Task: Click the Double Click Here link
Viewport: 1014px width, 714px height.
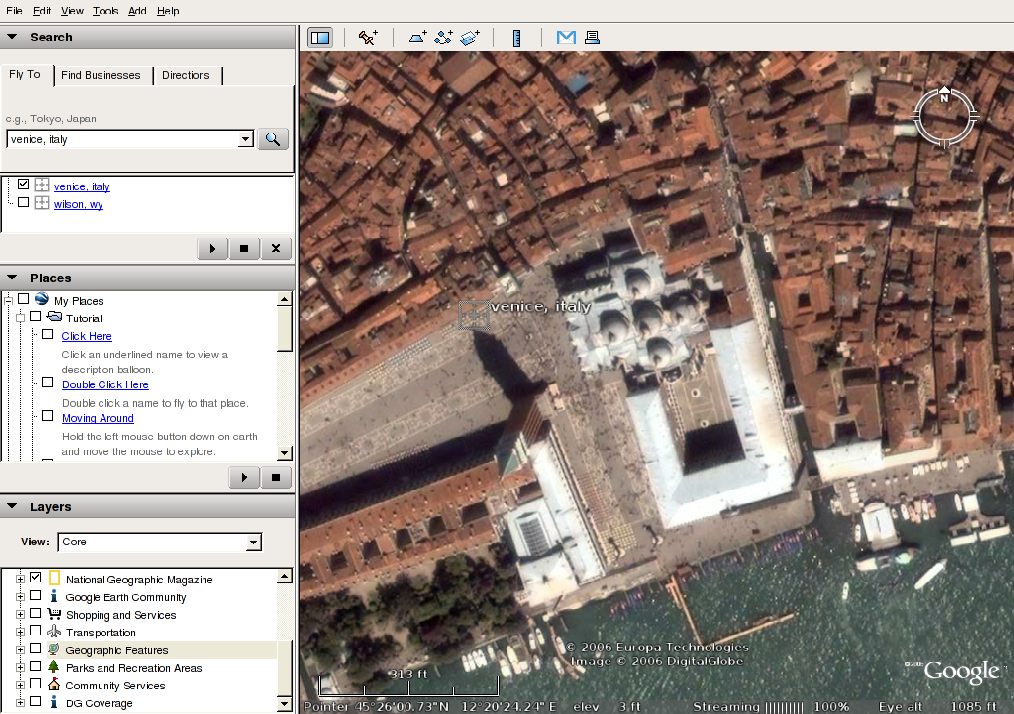Action: point(105,384)
